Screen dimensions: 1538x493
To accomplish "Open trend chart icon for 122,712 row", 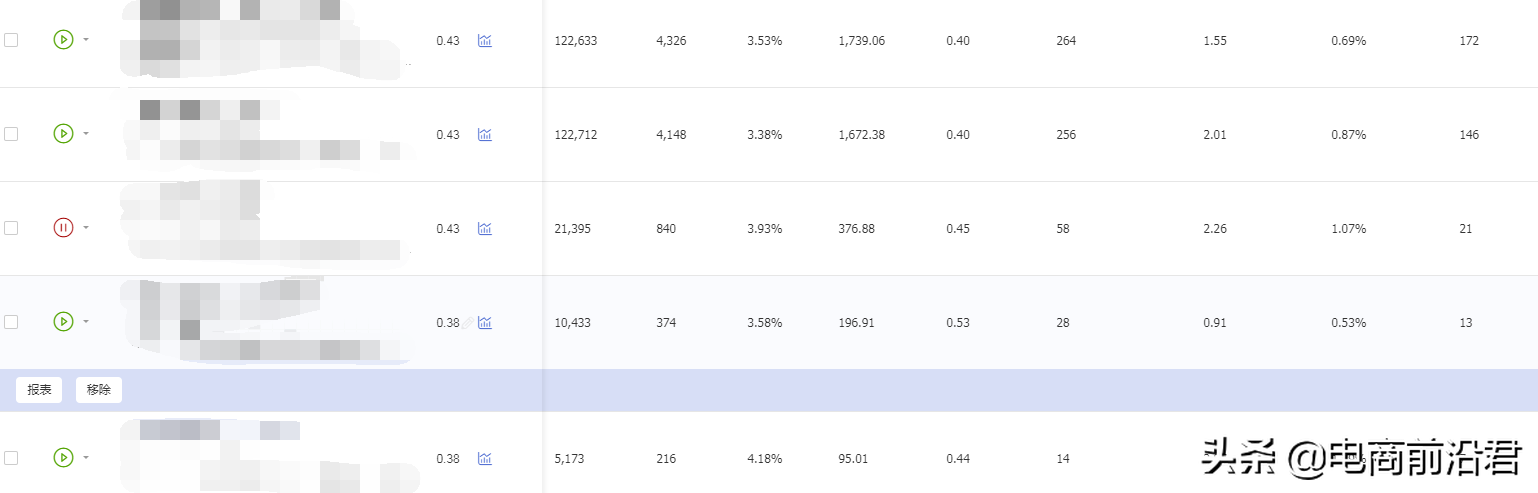I will [485, 134].
